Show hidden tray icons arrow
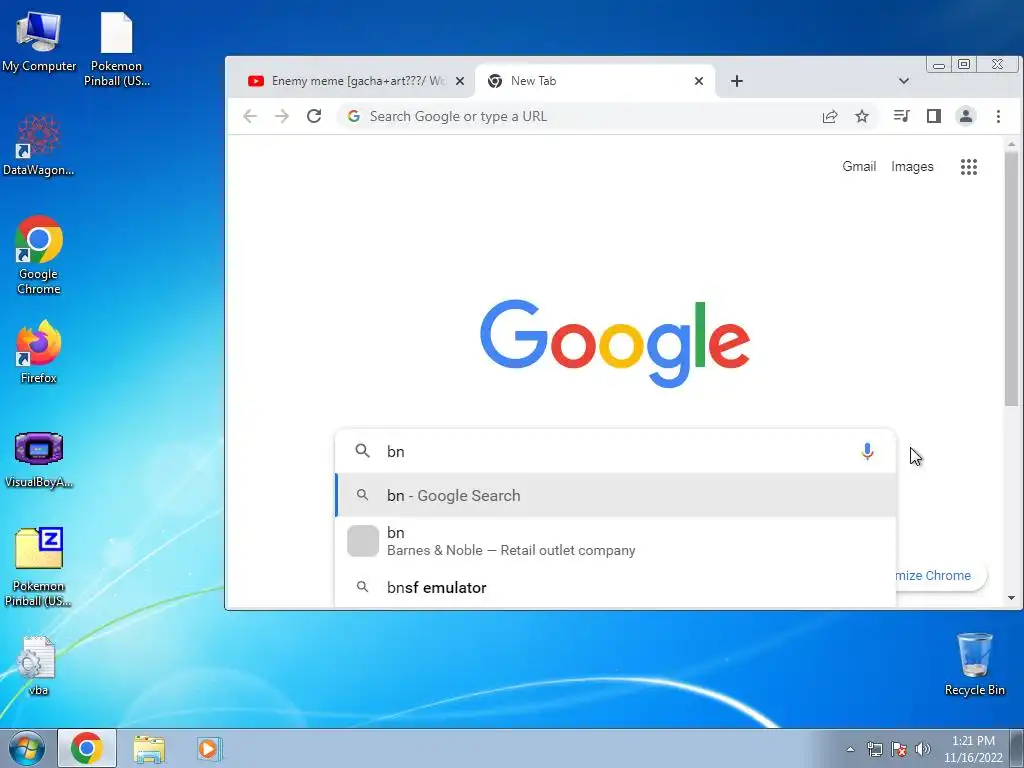 (x=850, y=749)
